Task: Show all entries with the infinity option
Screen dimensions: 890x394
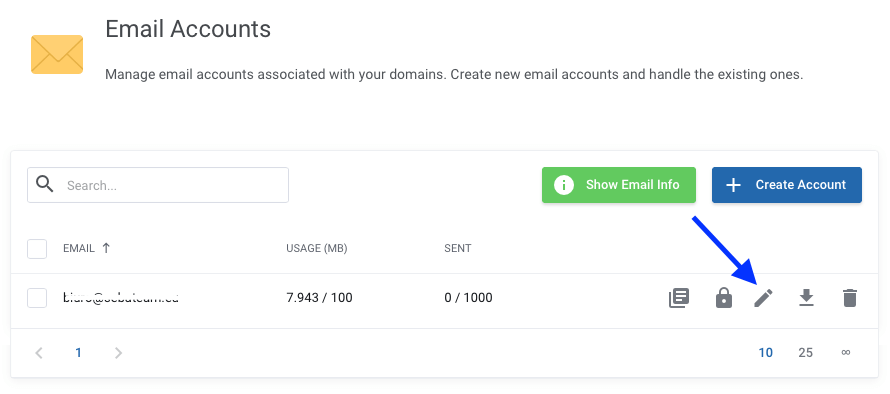Action: click(x=846, y=352)
